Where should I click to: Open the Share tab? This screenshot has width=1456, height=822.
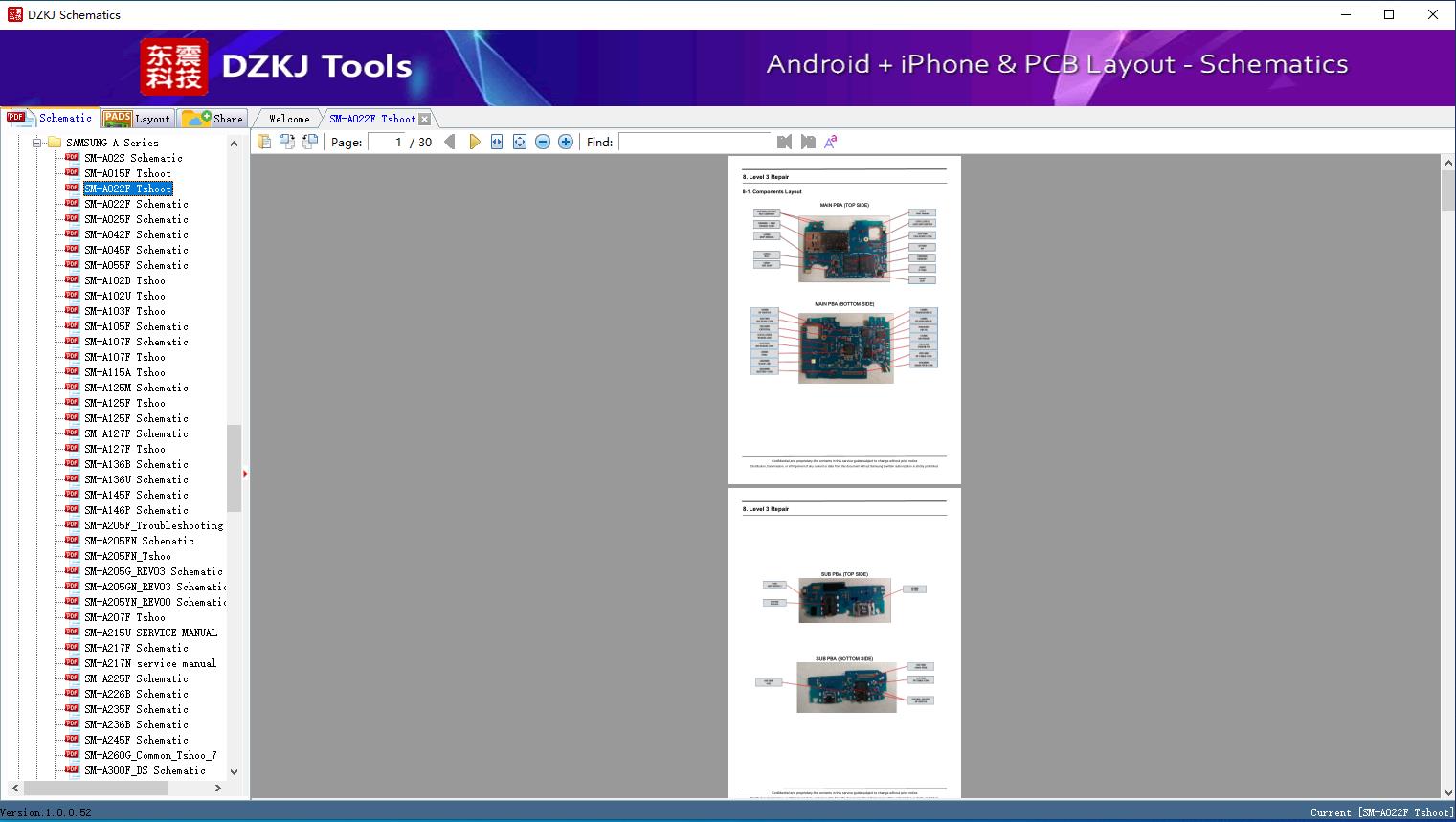pos(213,119)
